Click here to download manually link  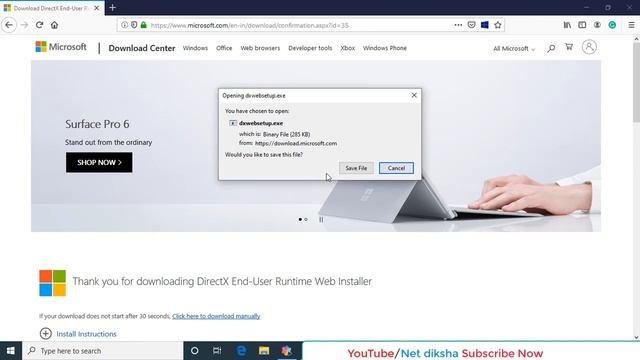coord(216,316)
